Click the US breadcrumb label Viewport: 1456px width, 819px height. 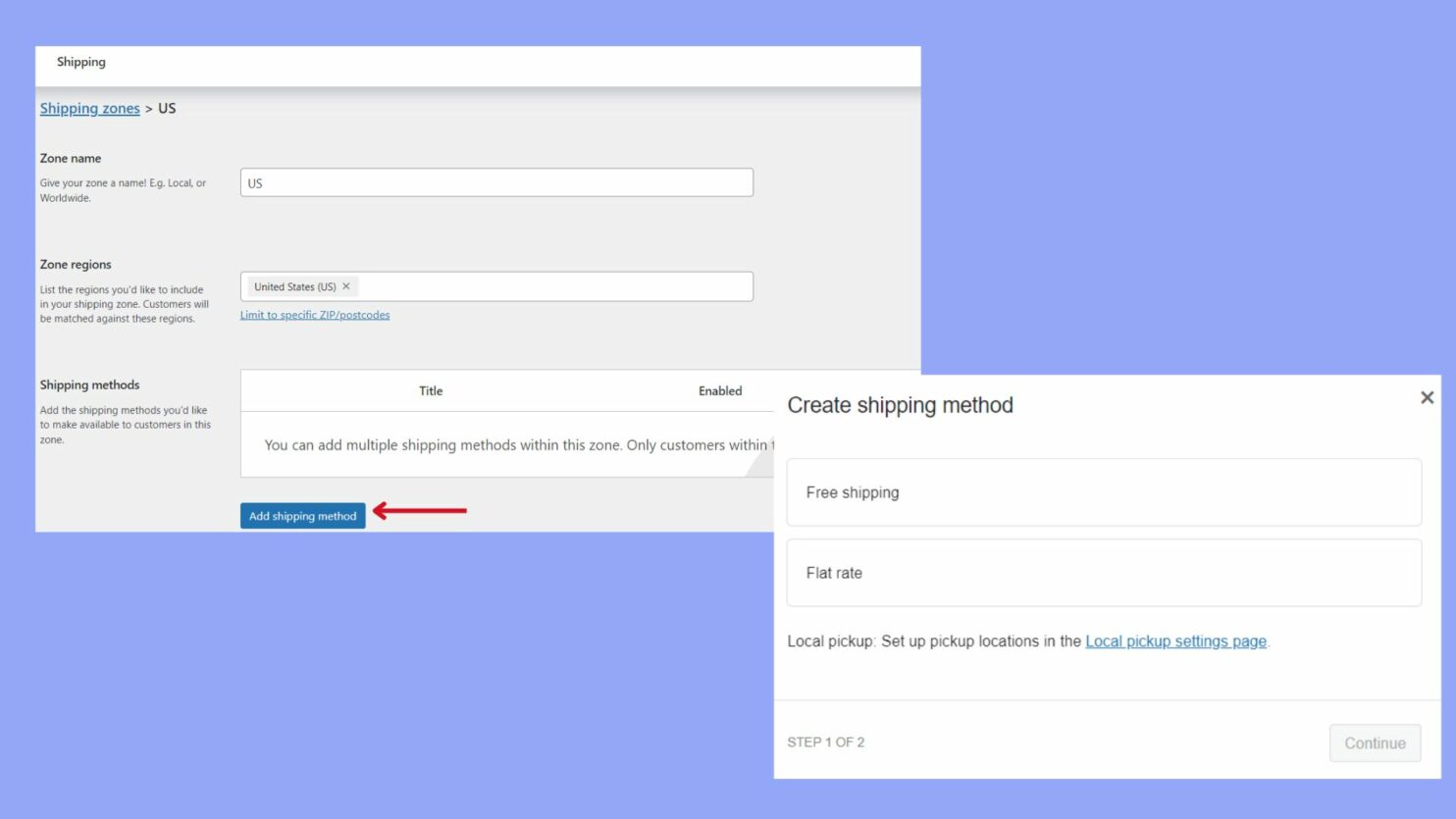166,108
